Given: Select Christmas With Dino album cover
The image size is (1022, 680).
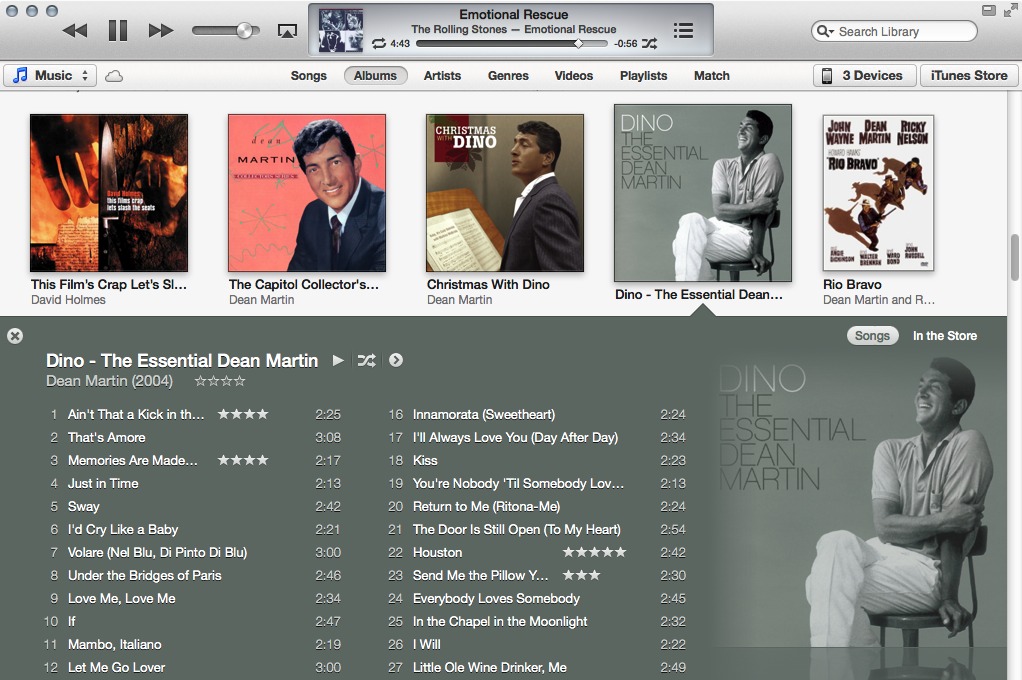Looking at the screenshot, I should tap(504, 193).
